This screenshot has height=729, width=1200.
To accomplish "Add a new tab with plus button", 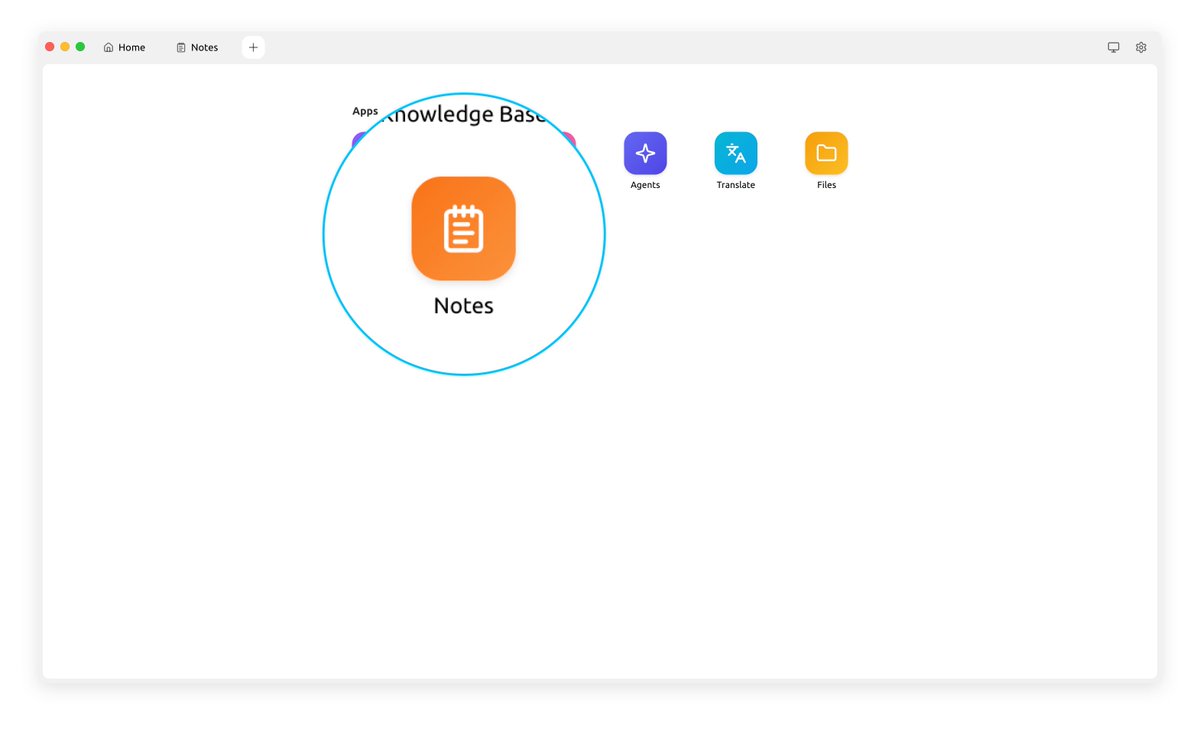I will pyautogui.click(x=253, y=47).
